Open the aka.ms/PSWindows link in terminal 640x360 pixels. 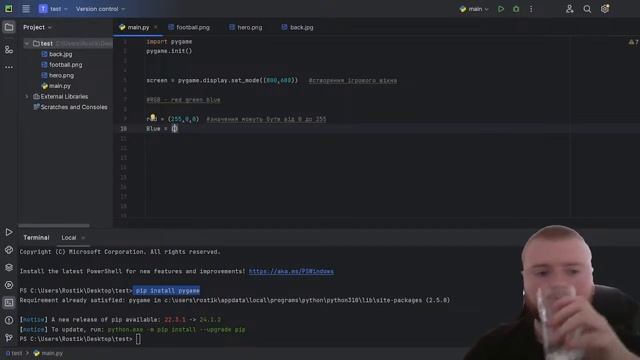[291, 271]
